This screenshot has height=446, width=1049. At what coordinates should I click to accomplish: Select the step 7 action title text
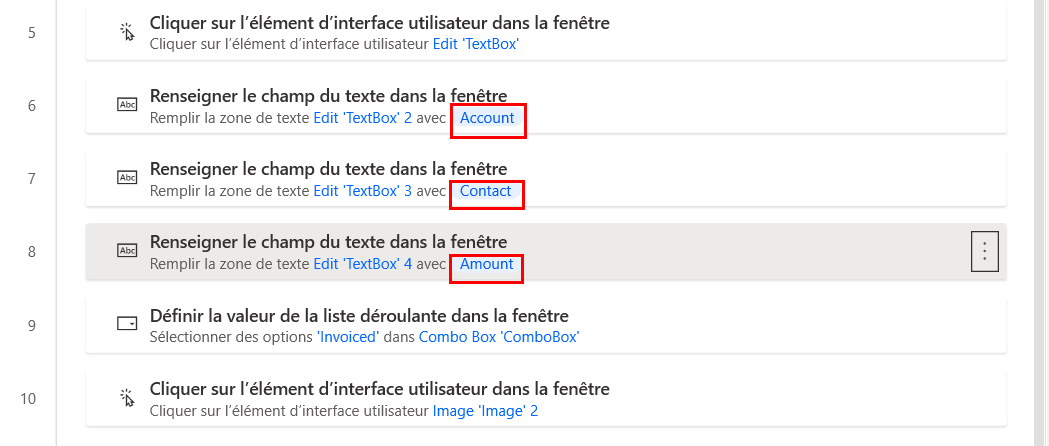click(328, 168)
